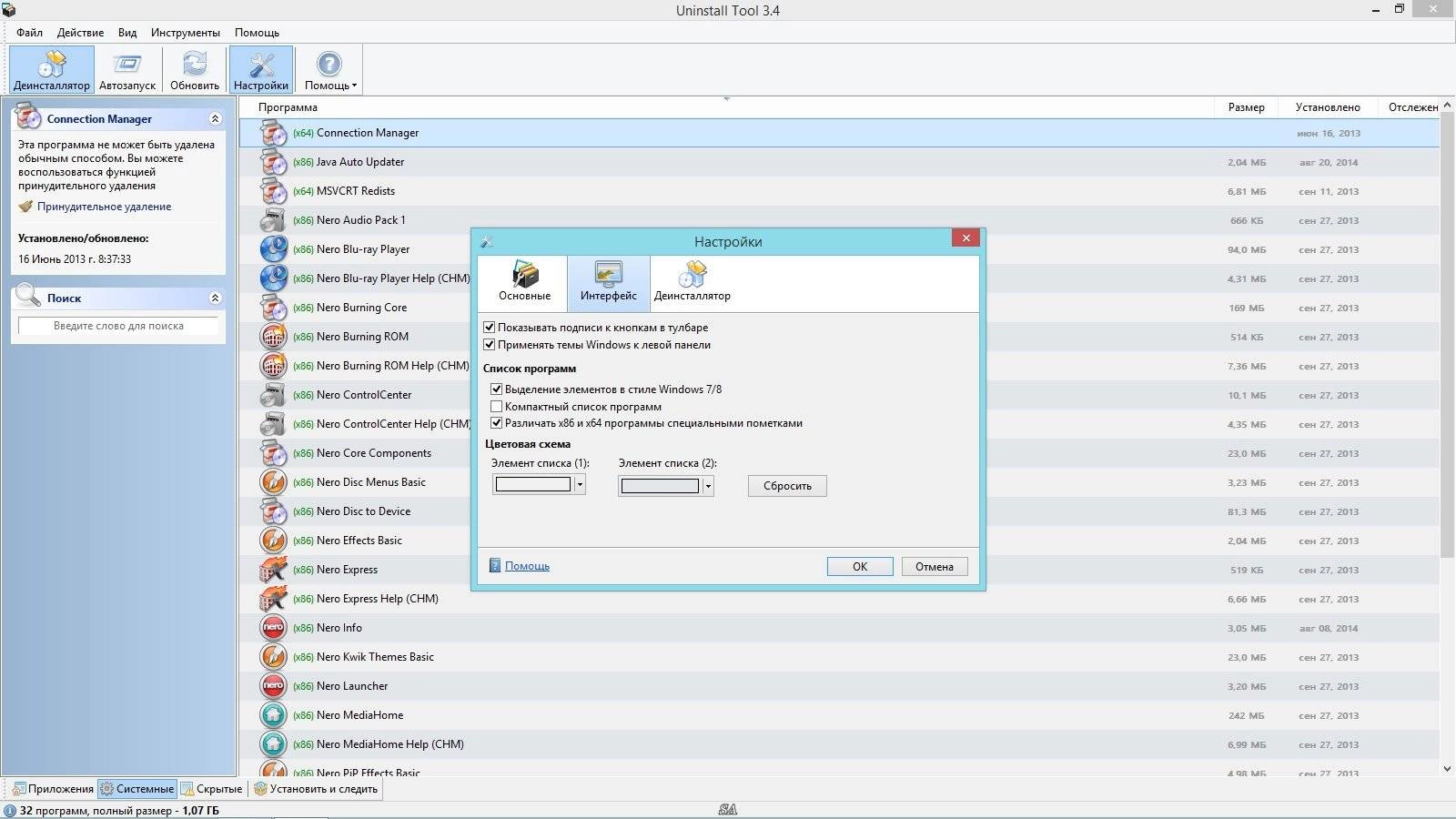
Task: Select the Интерфейс settings tab
Action: pyautogui.click(x=609, y=281)
